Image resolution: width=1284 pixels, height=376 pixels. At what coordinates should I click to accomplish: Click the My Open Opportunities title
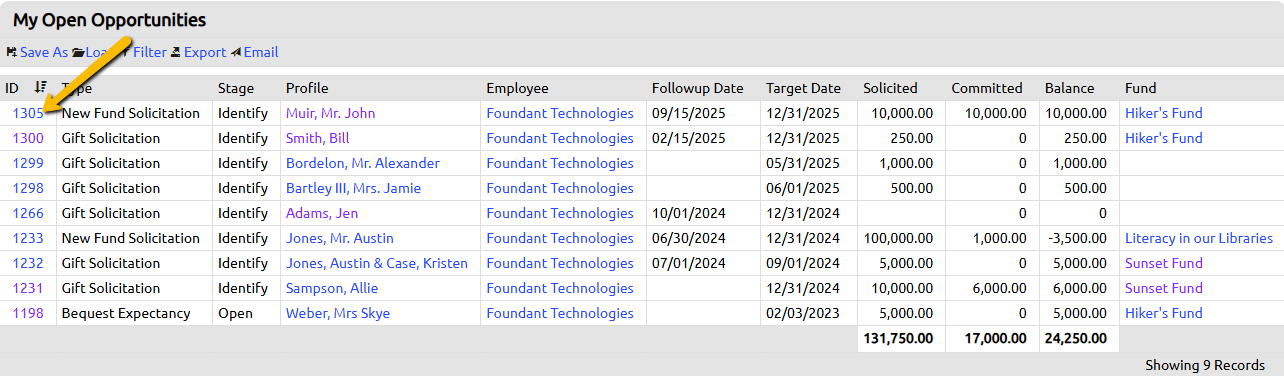(x=110, y=20)
